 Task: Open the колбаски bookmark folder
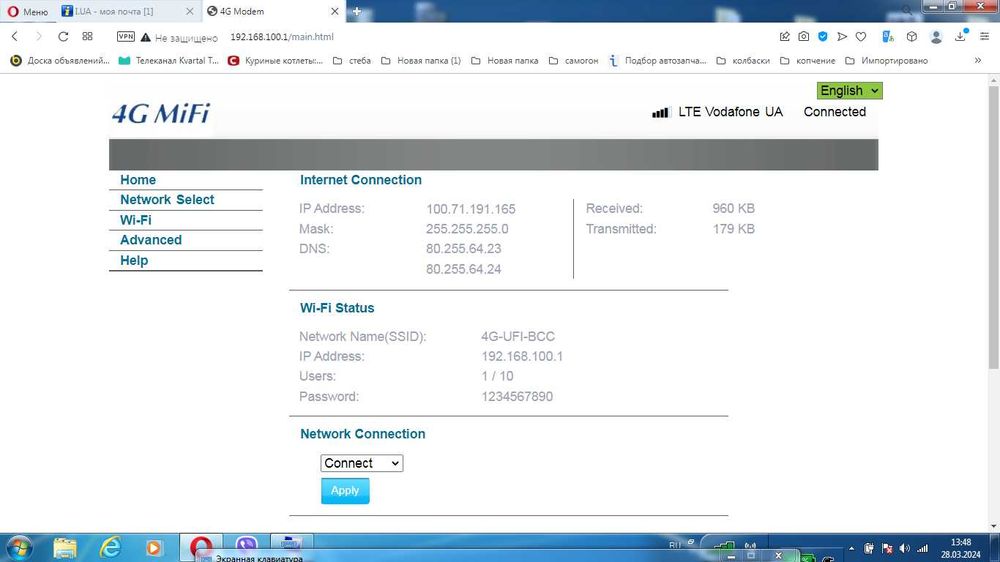pos(743,61)
